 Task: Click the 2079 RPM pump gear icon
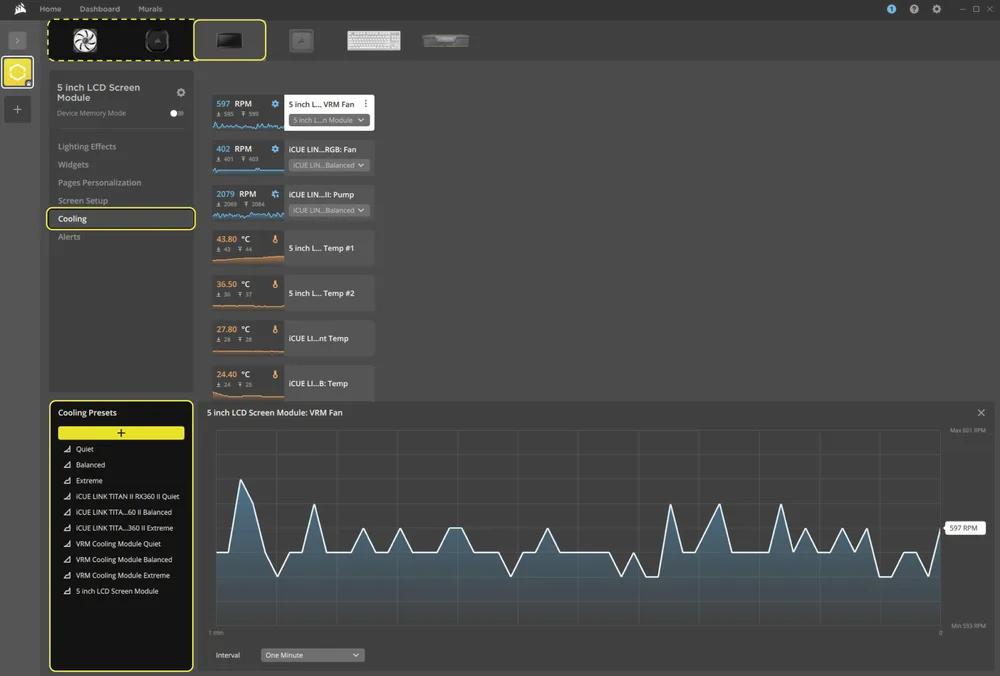click(x=275, y=195)
